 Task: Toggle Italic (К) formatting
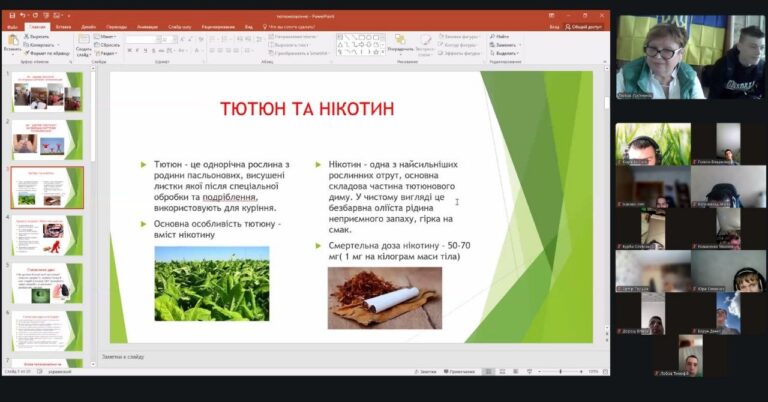pyautogui.click(x=138, y=51)
